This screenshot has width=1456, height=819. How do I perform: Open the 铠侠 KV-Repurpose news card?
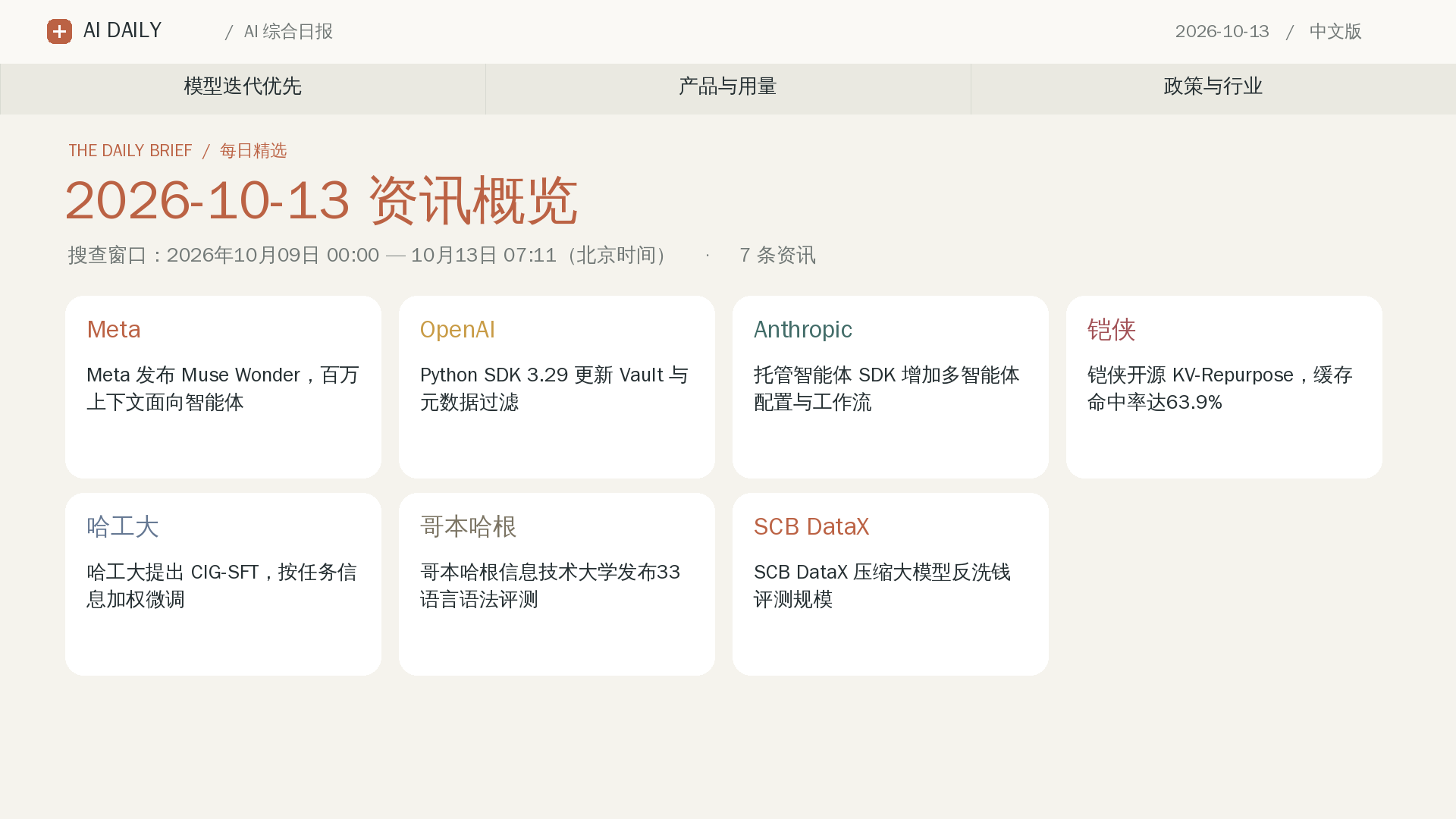pyautogui.click(x=1224, y=387)
